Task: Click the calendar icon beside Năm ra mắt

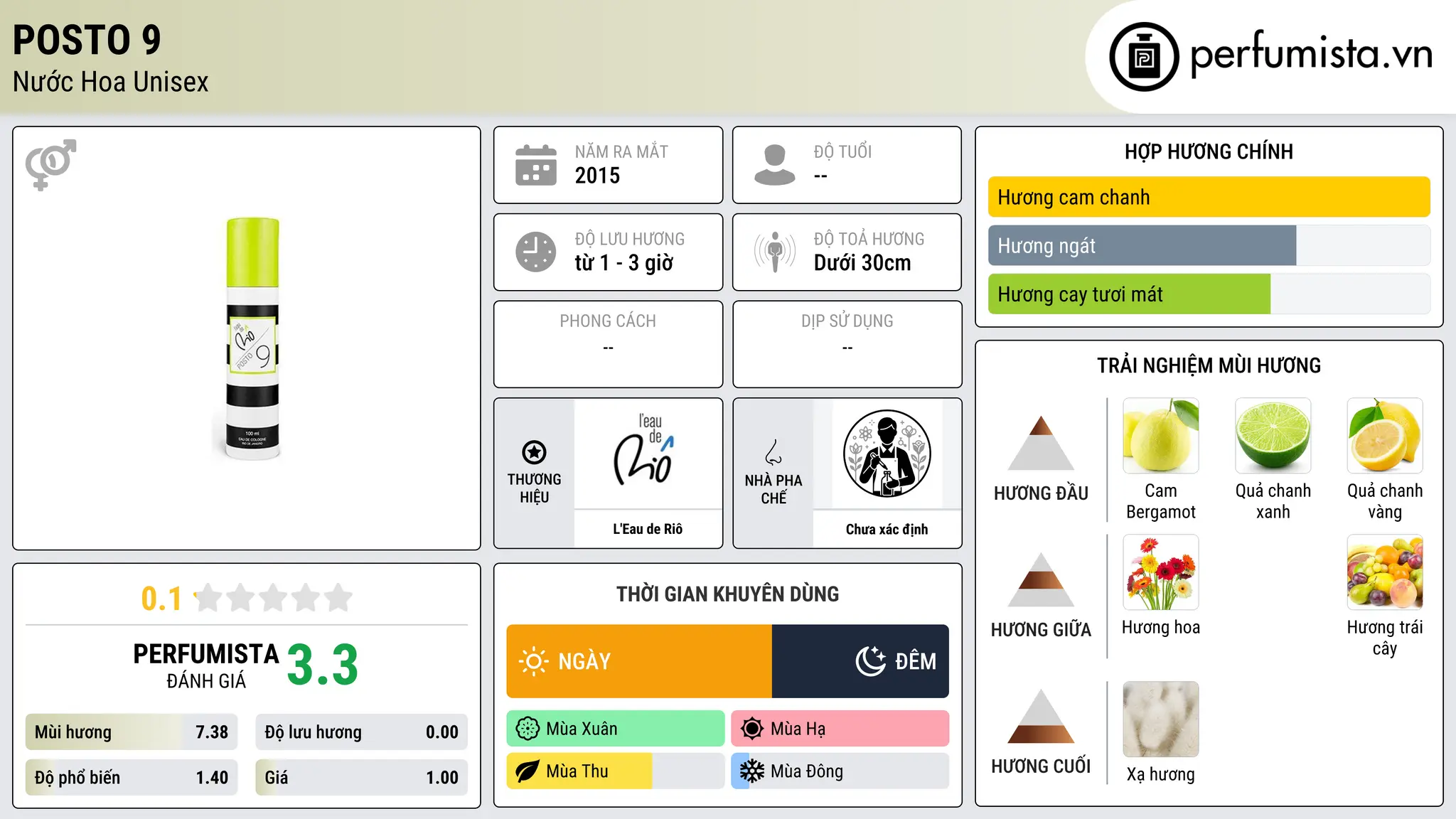Action: tap(536, 165)
